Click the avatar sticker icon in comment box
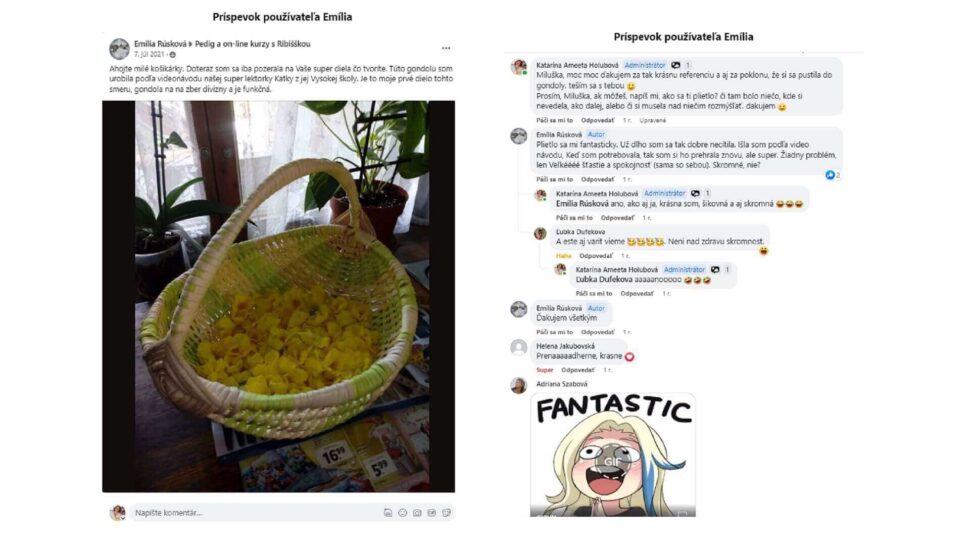The image size is (970, 546). (388, 513)
